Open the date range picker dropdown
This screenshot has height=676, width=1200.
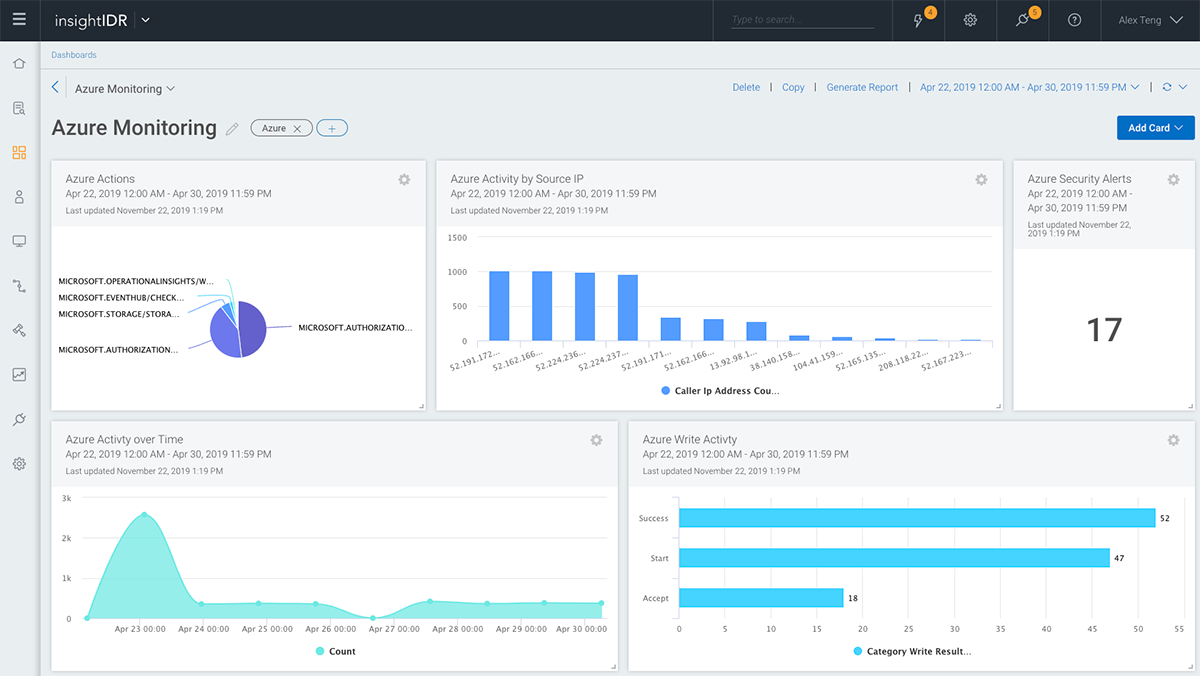click(1030, 88)
